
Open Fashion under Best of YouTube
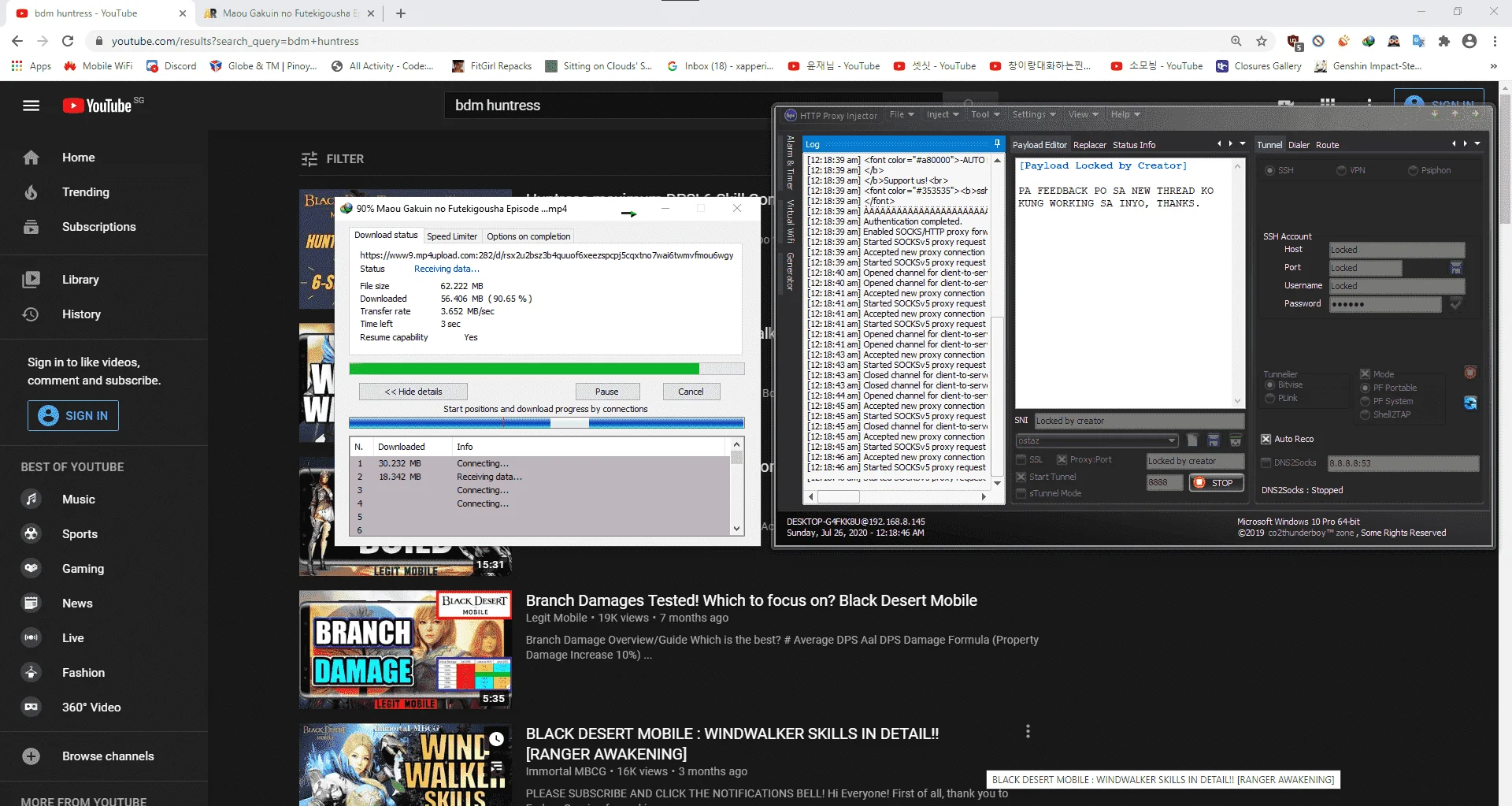tap(83, 673)
